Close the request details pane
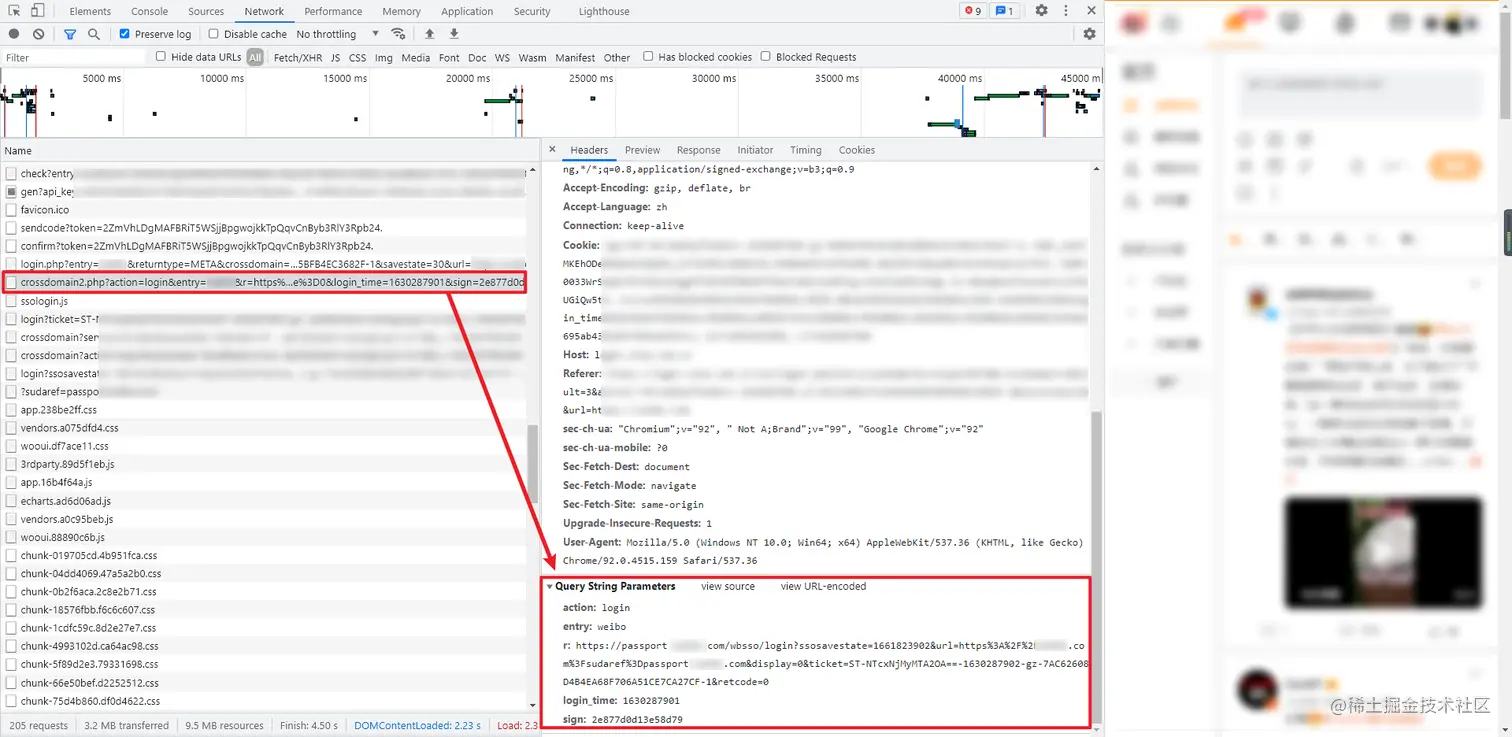The width and height of the screenshot is (1512, 737). point(552,150)
